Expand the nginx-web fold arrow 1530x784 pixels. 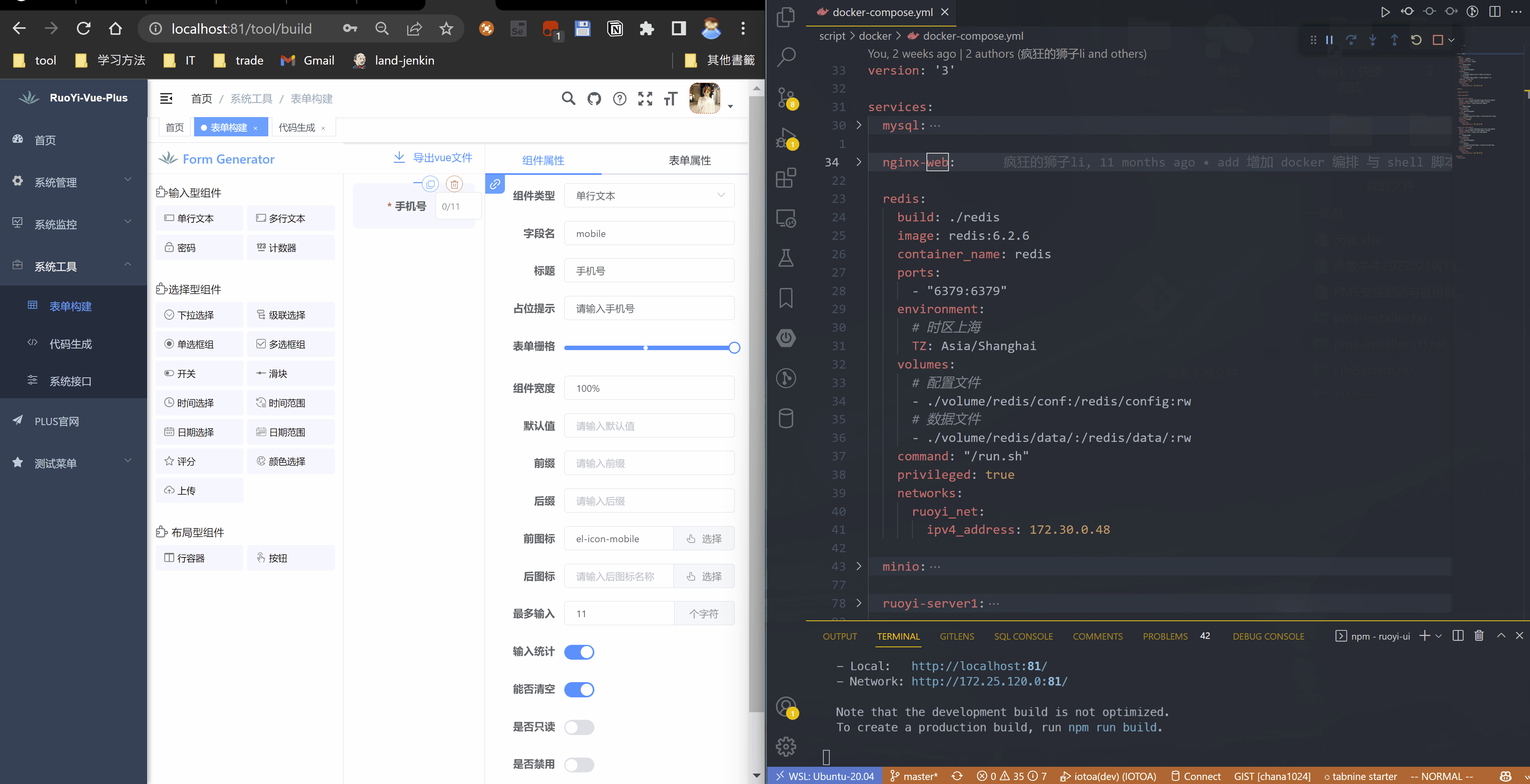[858, 162]
